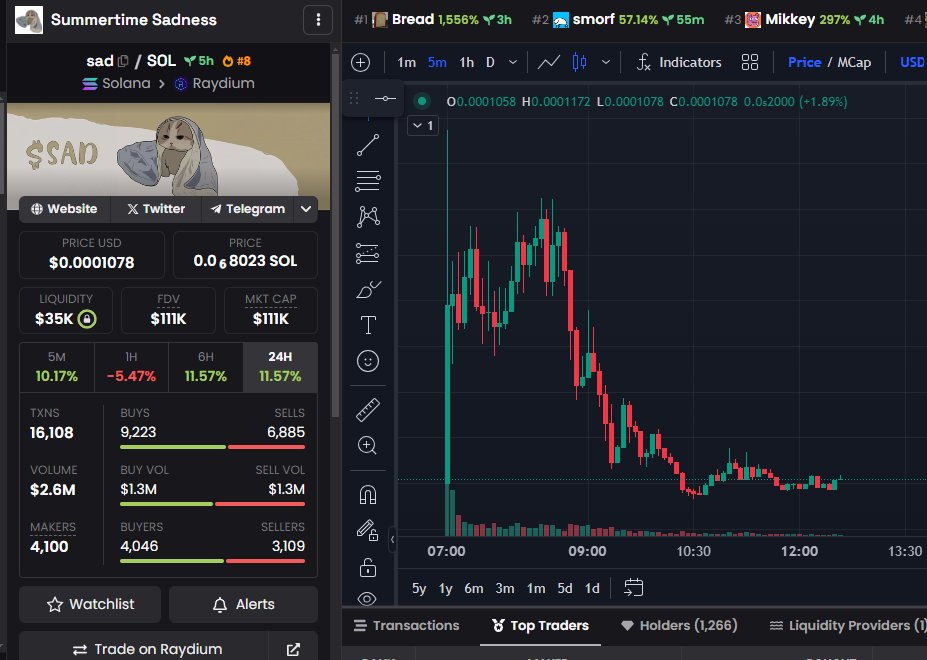Select the ruler measure tool
Viewport: 927px width, 660px height.
pyautogui.click(x=368, y=410)
